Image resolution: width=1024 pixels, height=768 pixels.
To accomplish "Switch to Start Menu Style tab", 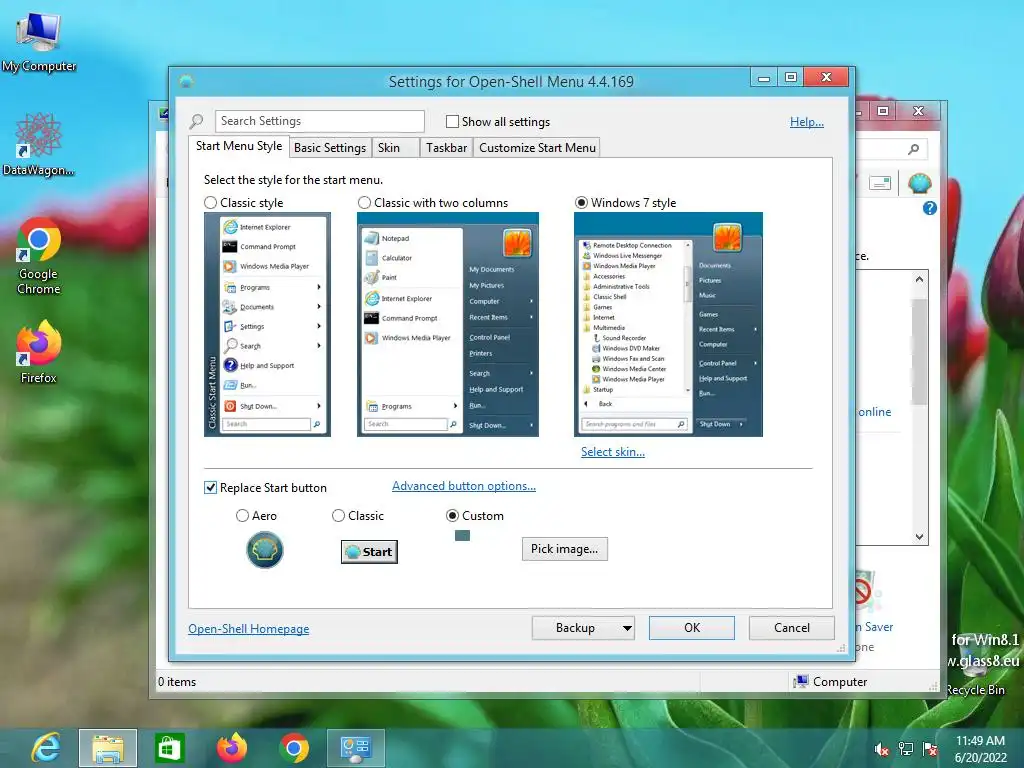I will click(239, 146).
